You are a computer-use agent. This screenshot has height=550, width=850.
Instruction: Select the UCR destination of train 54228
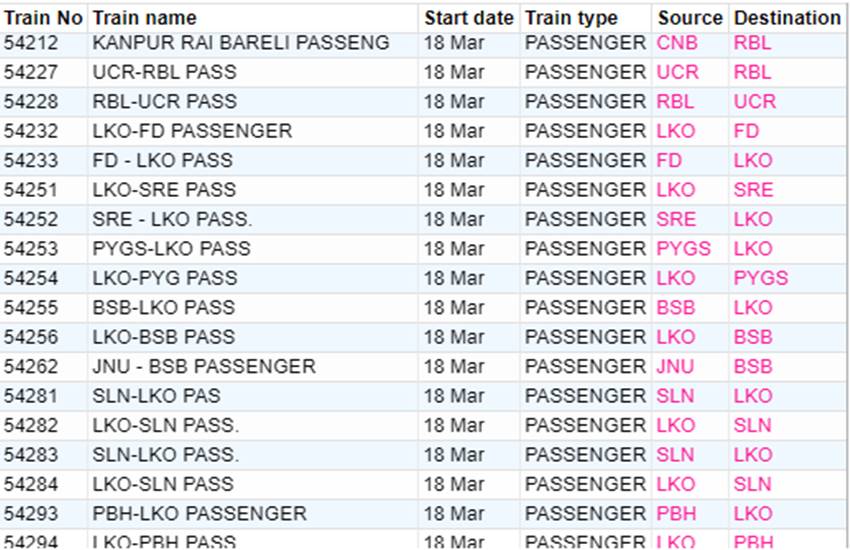coord(755,101)
